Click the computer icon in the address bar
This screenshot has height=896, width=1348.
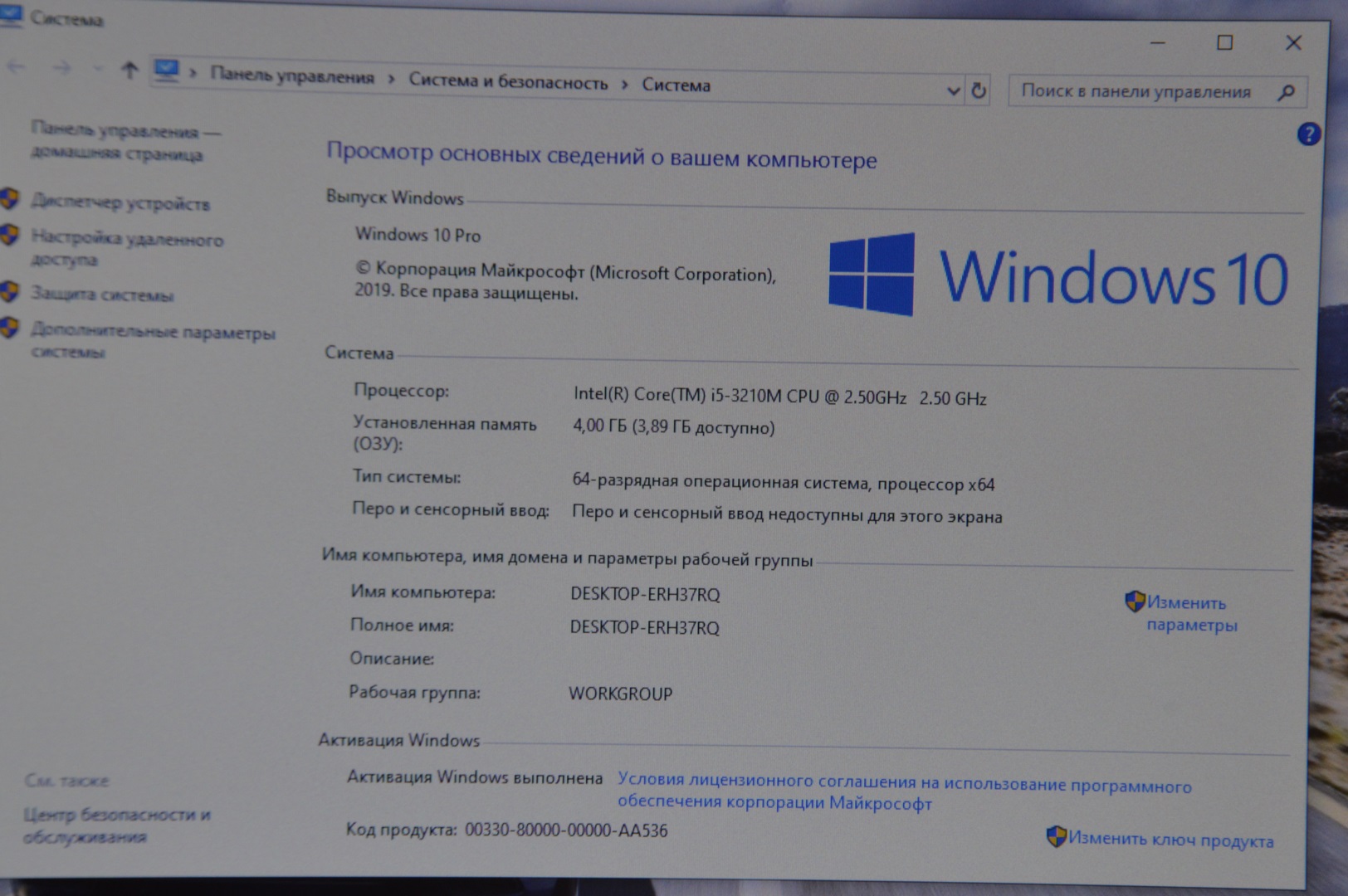coord(167,71)
